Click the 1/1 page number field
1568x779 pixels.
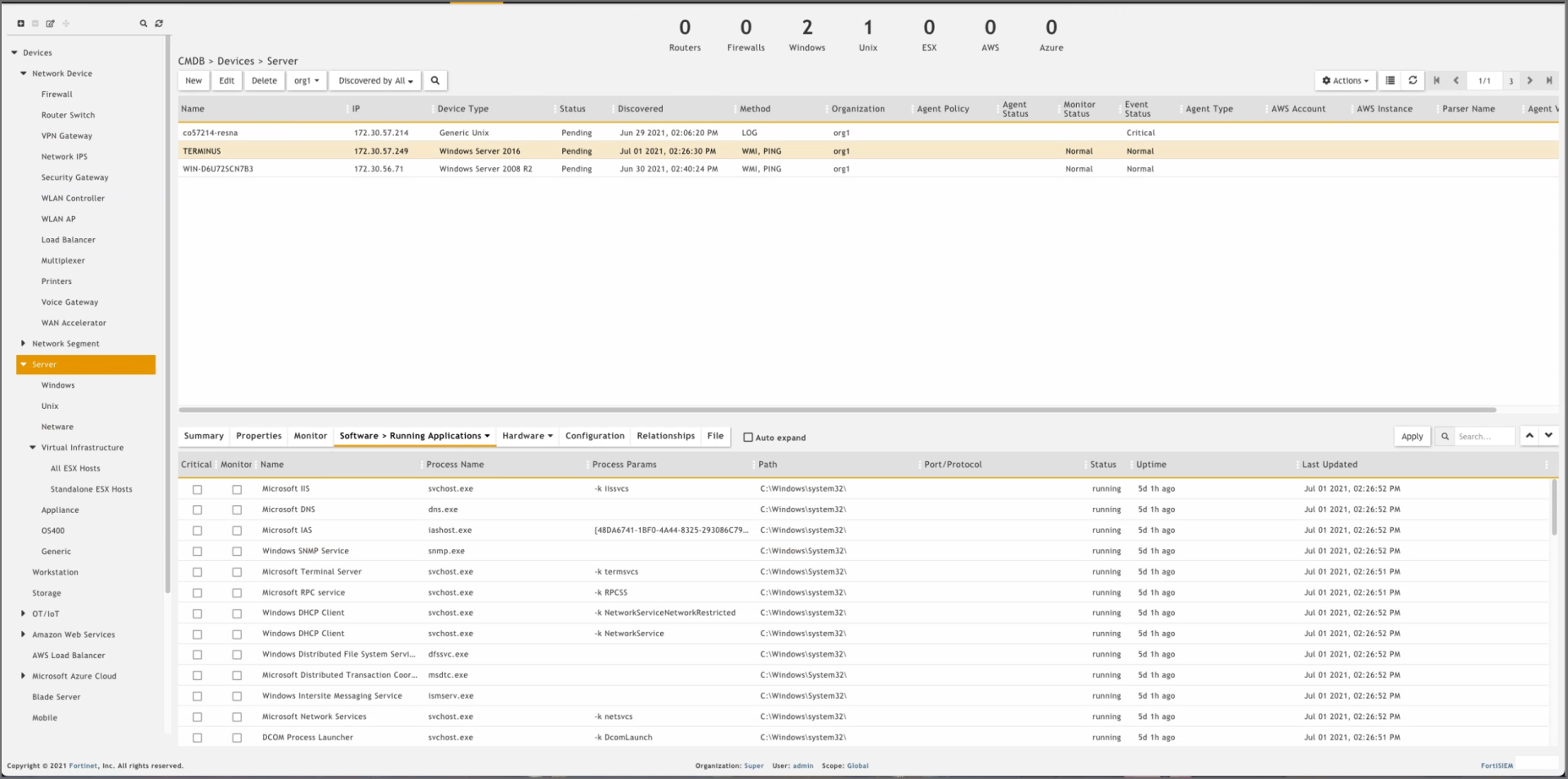pos(1484,81)
